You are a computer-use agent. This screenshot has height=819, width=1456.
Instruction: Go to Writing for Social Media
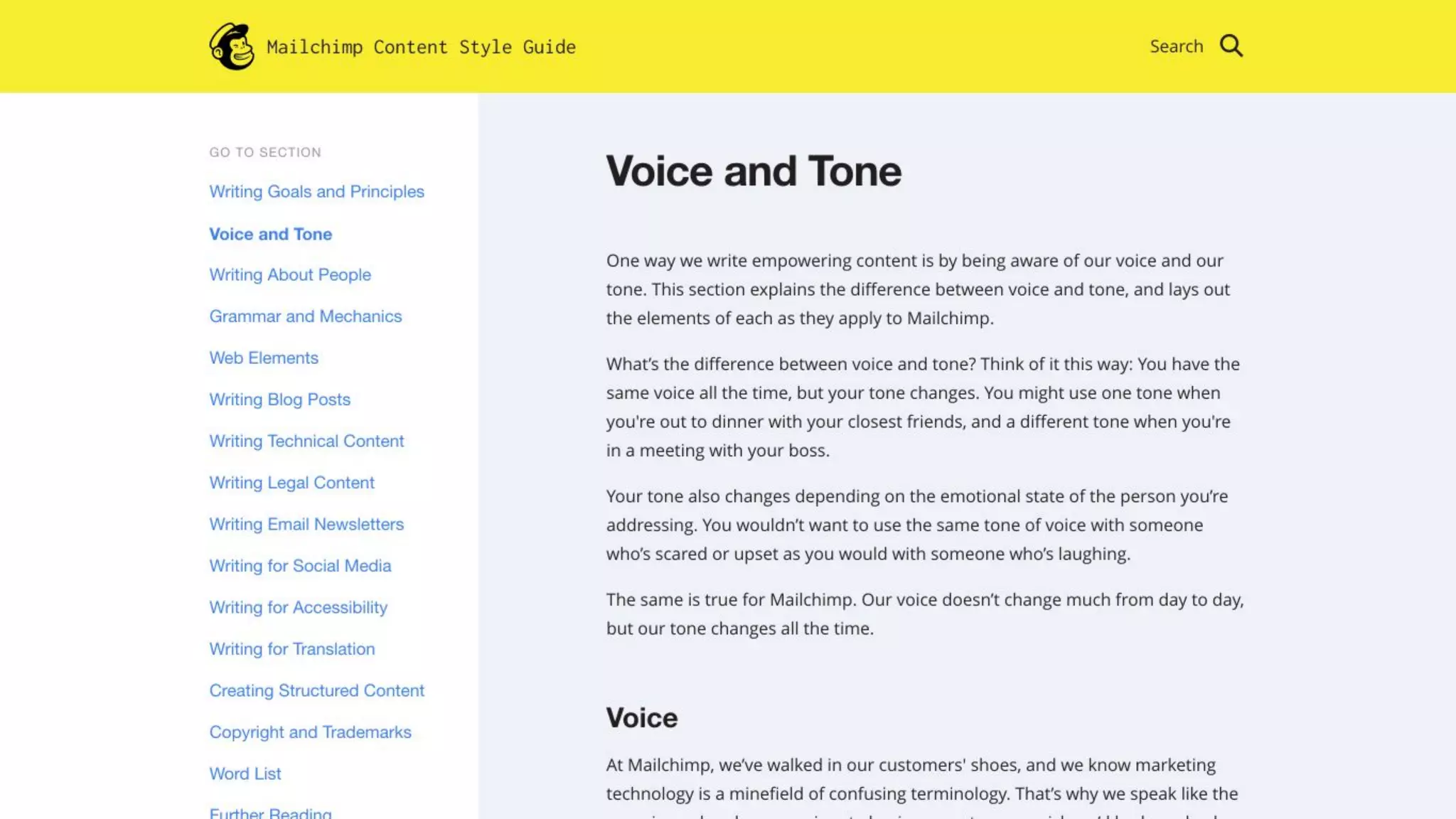300,566
